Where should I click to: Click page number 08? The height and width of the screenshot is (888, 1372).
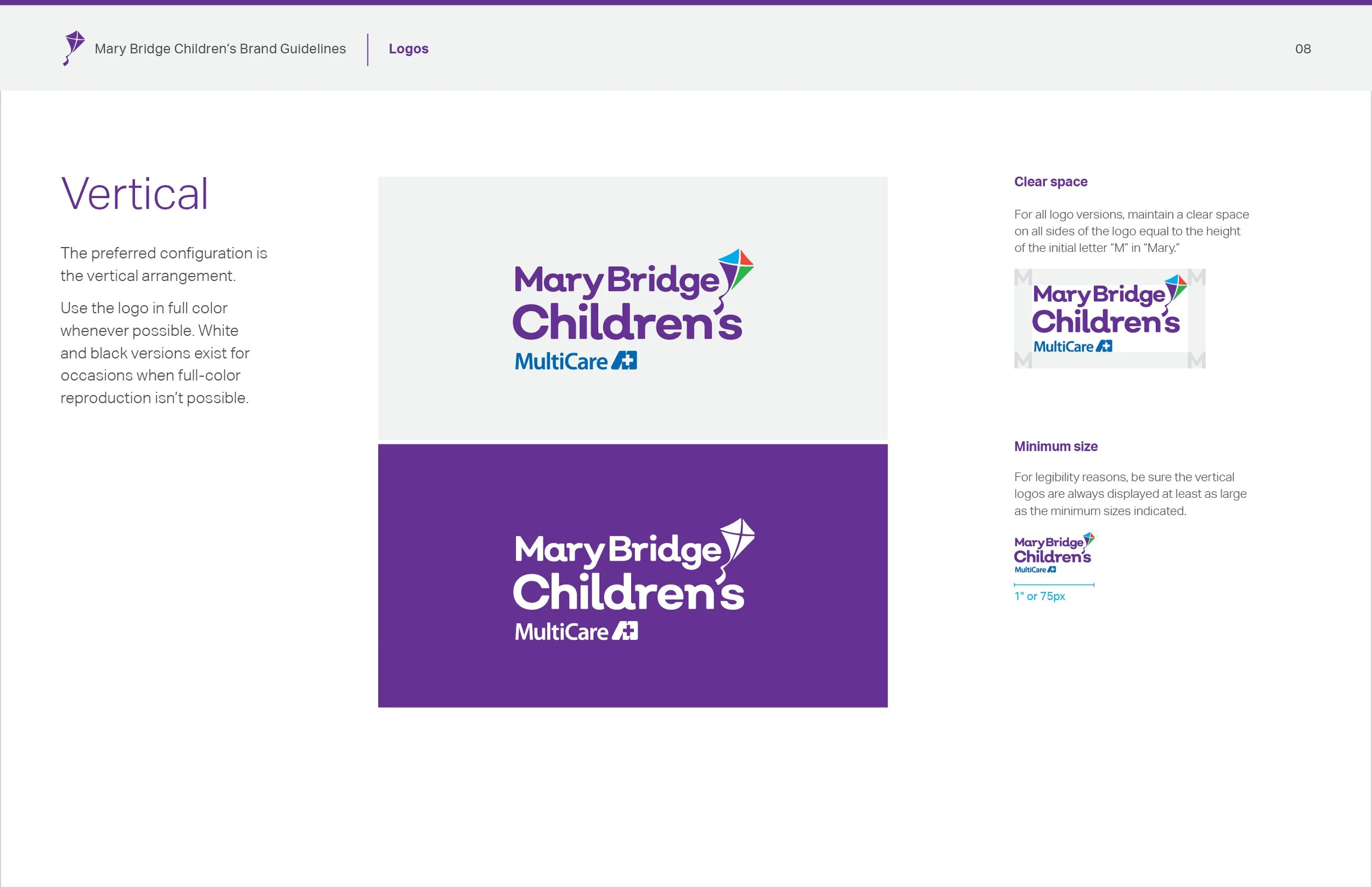click(x=1303, y=49)
